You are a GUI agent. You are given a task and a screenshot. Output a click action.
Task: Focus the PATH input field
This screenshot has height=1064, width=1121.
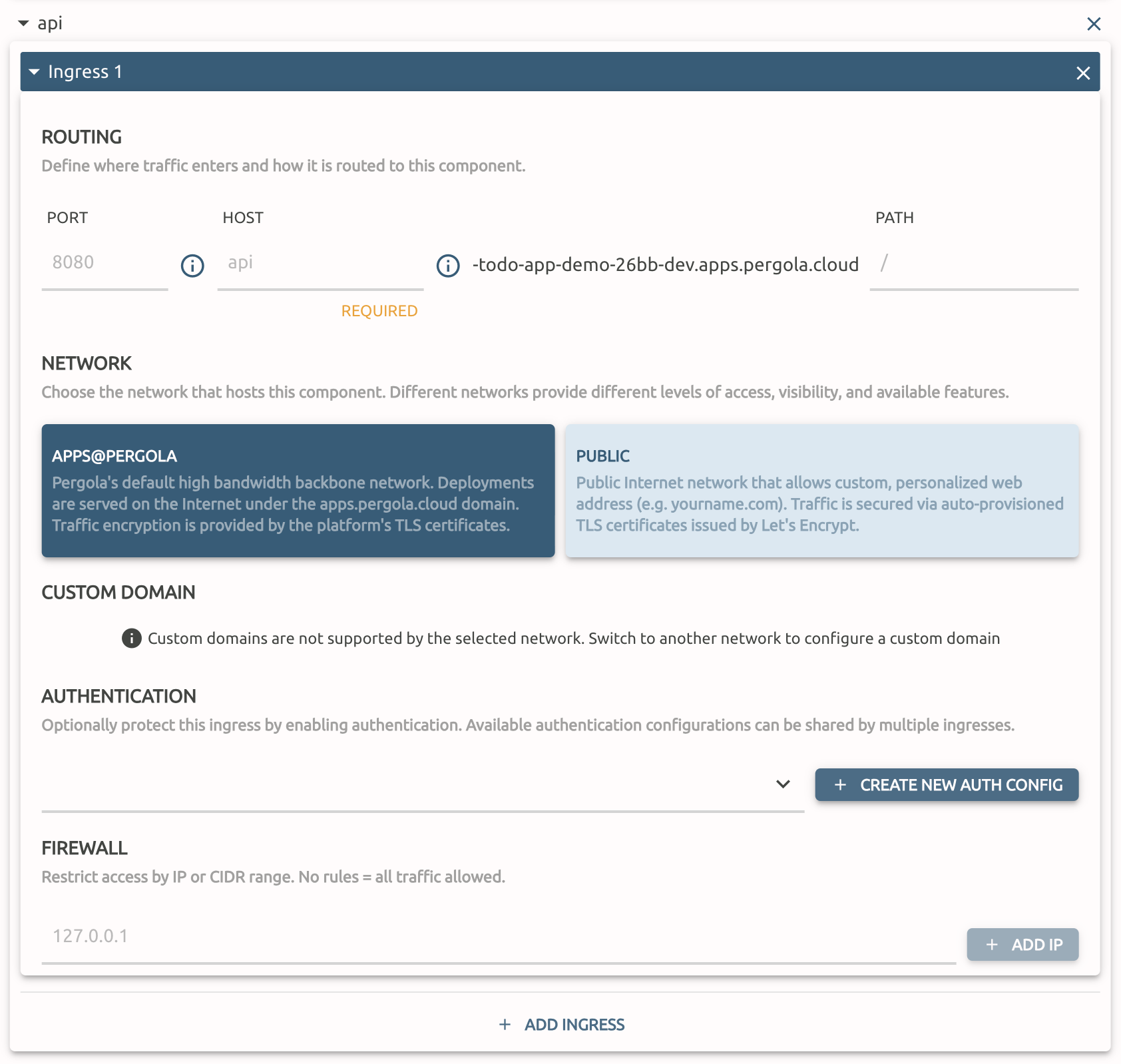pyautogui.click(x=974, y=264)
